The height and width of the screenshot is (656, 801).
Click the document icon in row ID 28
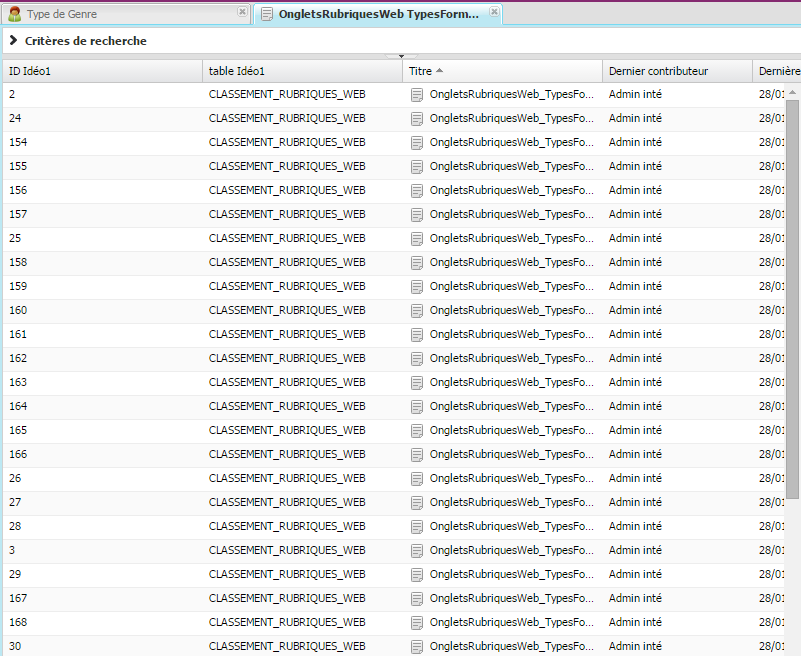point(417,527)
